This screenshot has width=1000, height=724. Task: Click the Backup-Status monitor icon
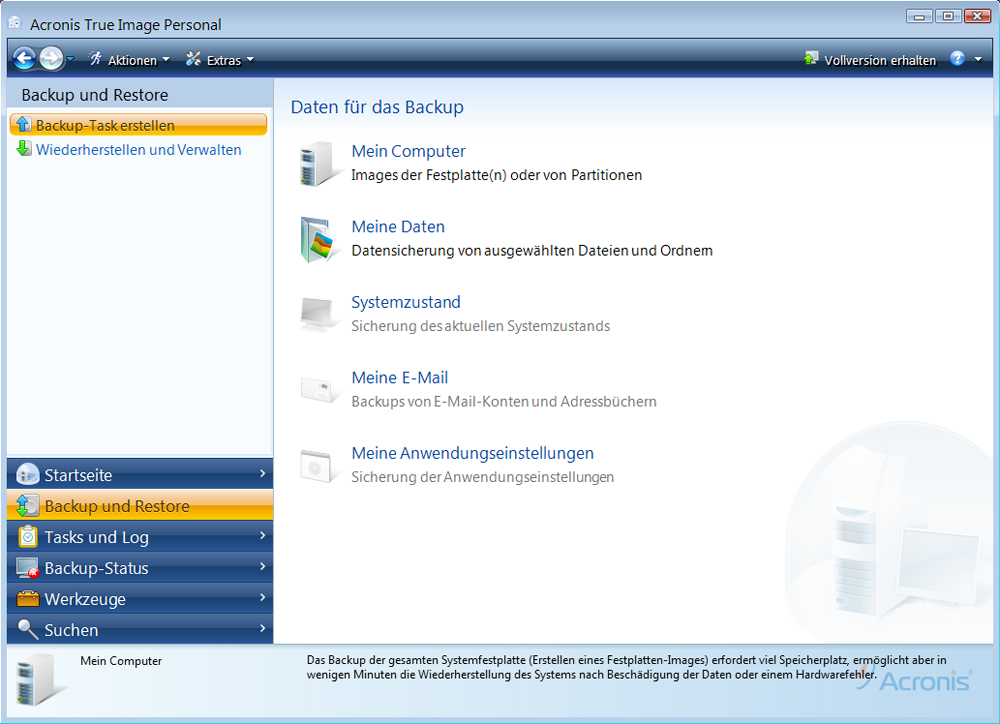click(x=27, y=568)
